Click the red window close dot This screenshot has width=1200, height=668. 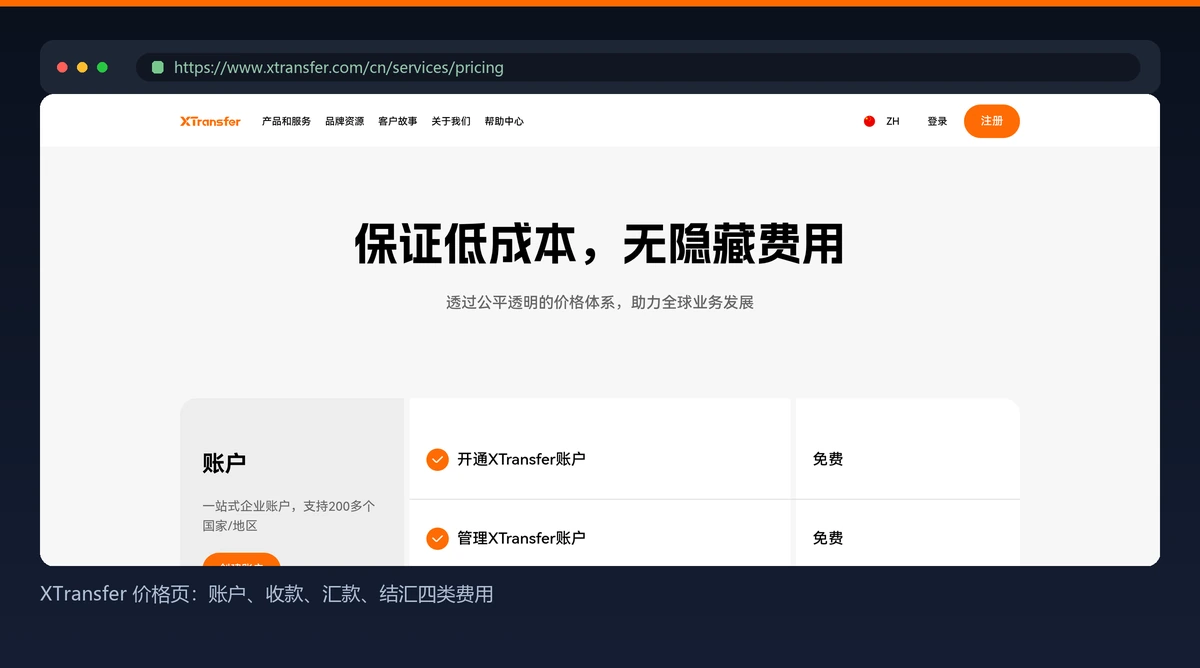pyautogui.click(x=62, y=67)
